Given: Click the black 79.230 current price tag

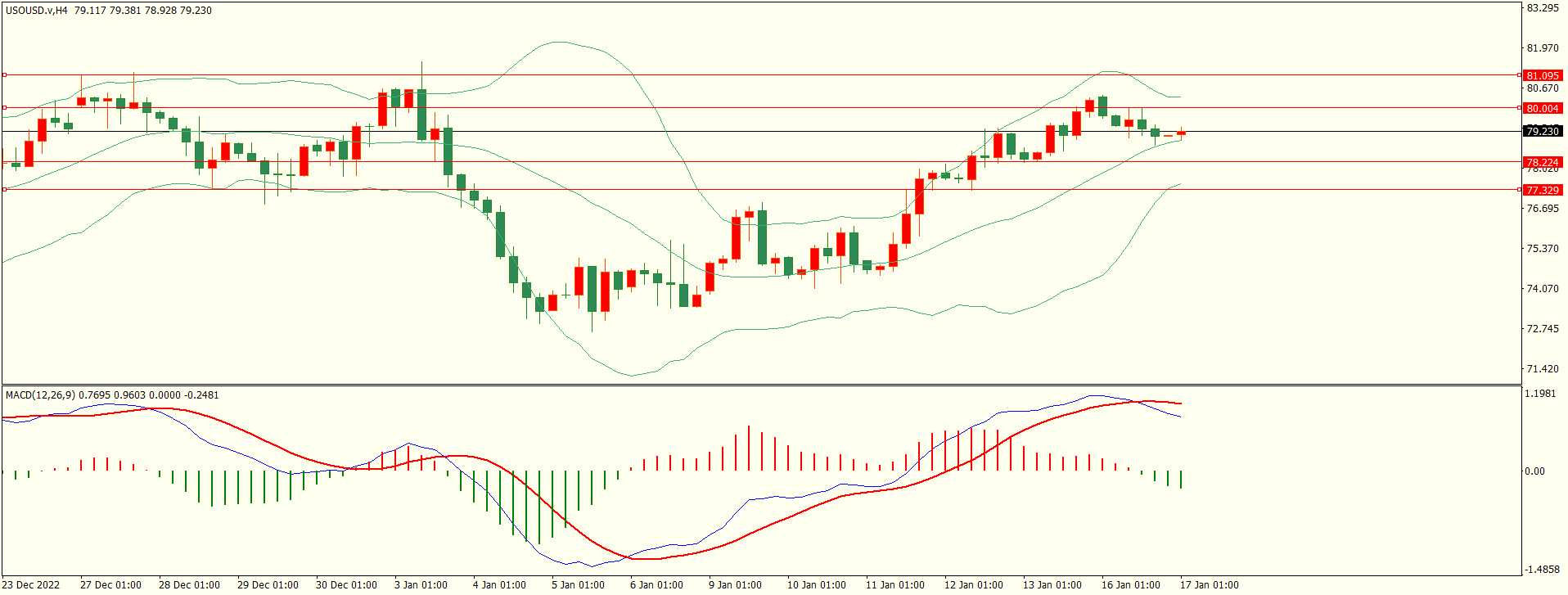Looking at the screenshot, I should (1542, 132).
